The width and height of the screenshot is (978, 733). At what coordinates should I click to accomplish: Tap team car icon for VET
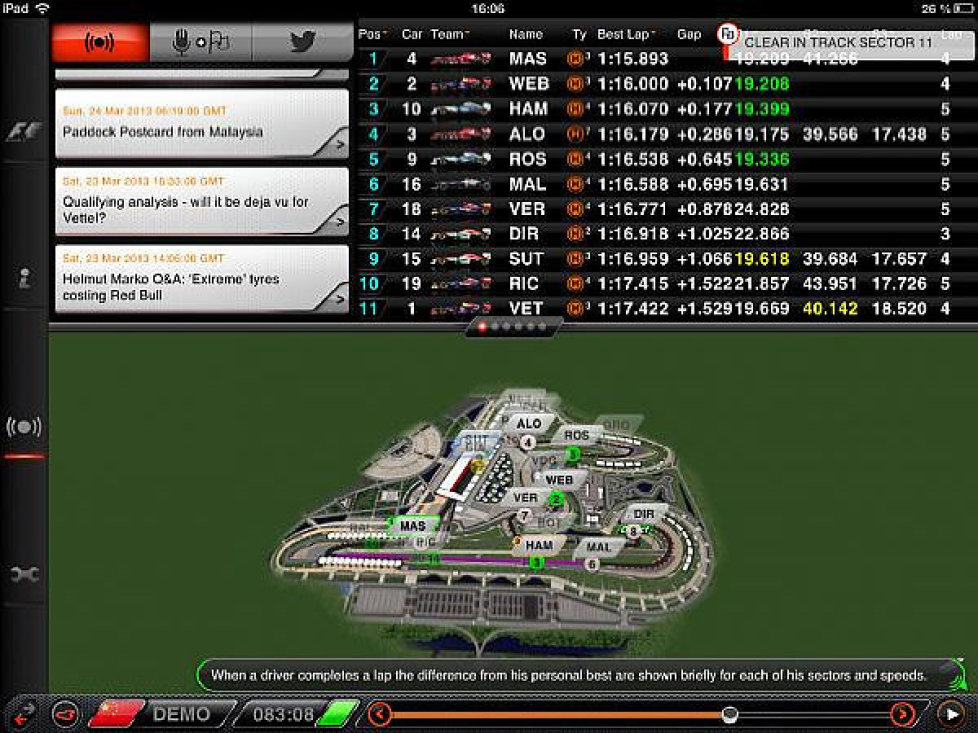pyautogui.click(x=460, y=308)
